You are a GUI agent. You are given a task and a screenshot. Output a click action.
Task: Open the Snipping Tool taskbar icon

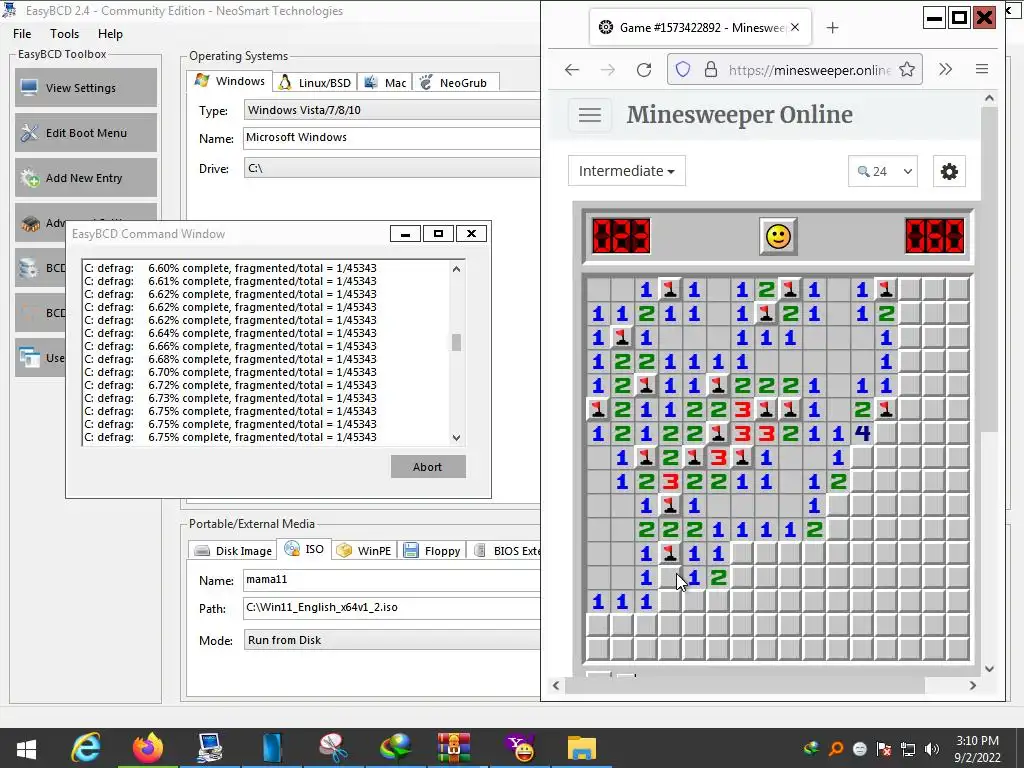[x=333, y=748]
